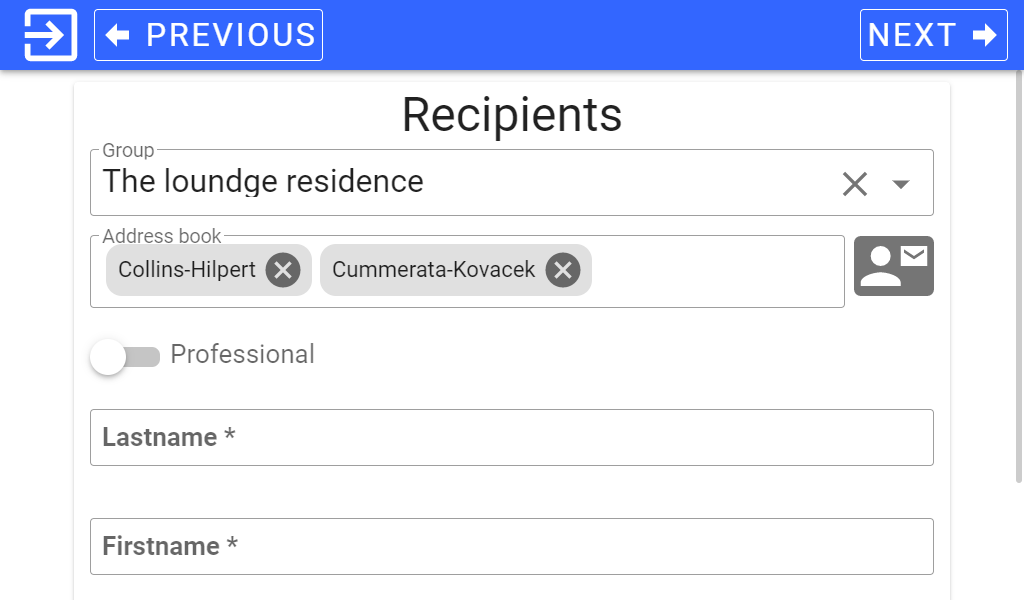Proceed with the NEXT button
This screenshot has height=600, width=1024.
(x=933, y=35)
